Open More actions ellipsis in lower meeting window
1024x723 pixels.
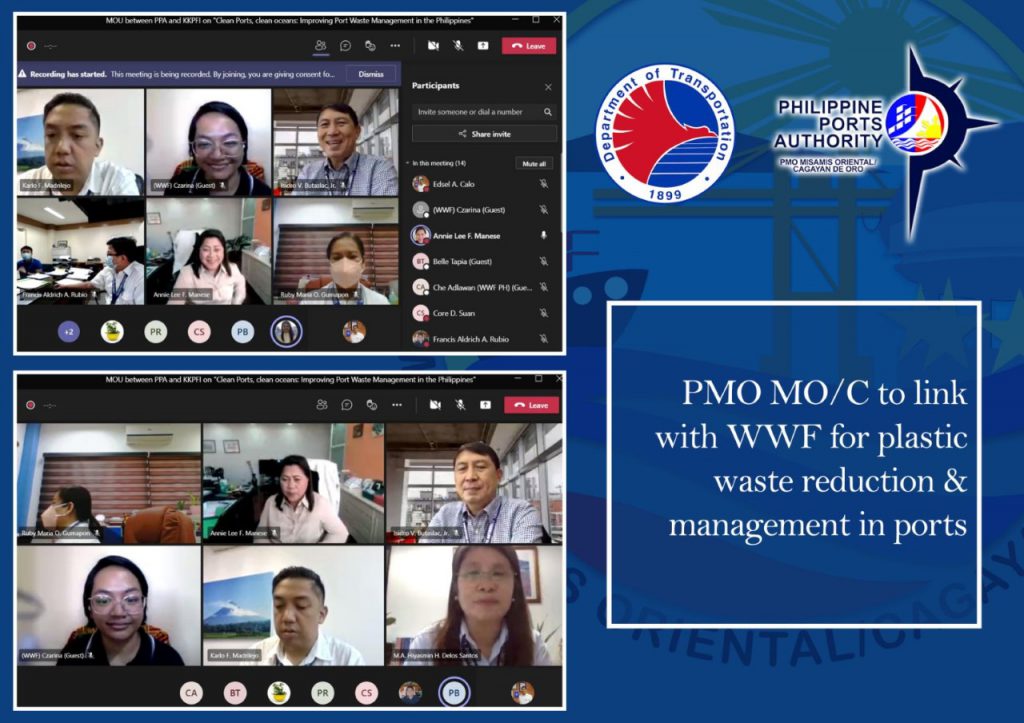coord(396,405)
